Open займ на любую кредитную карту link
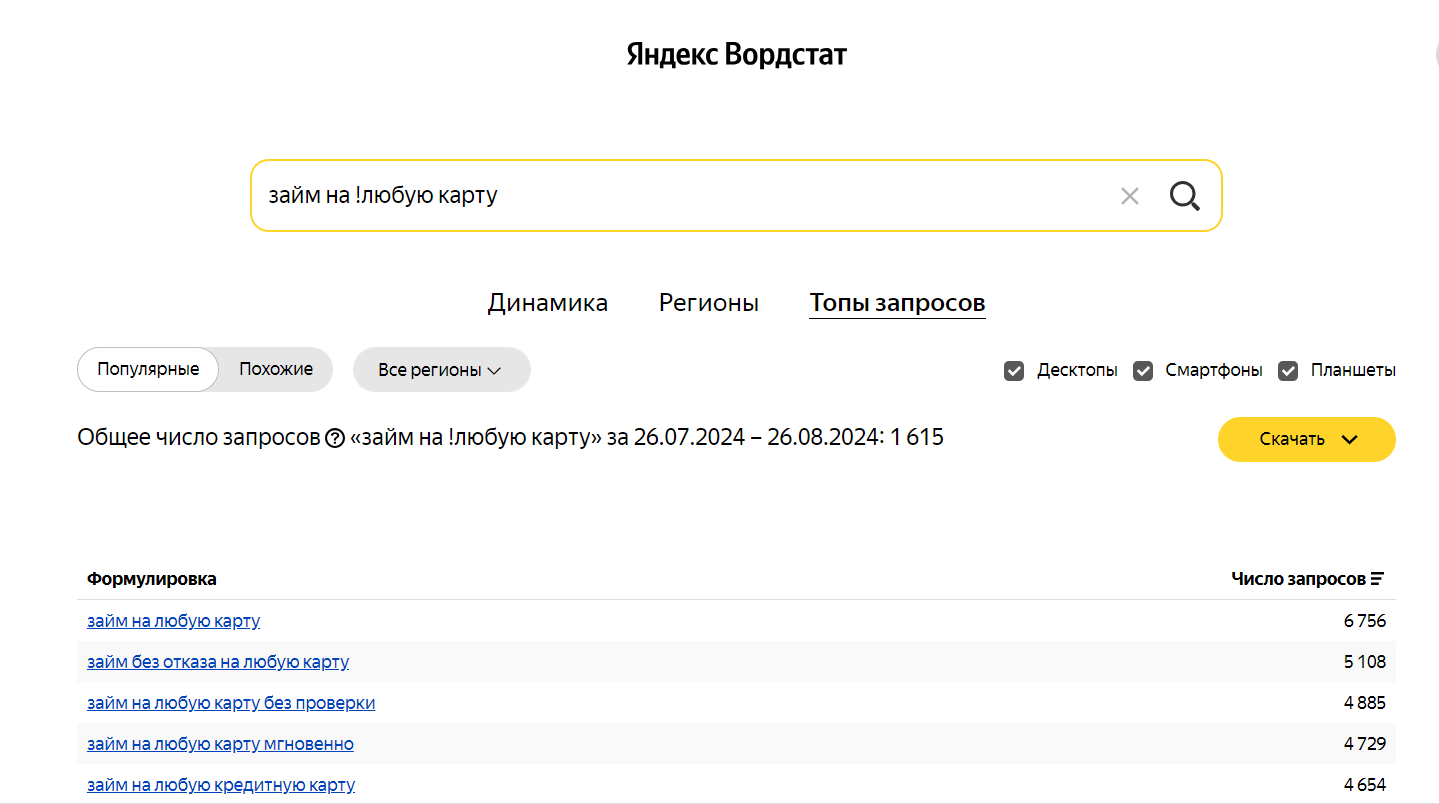1439x804 pixels. point(221,785)
